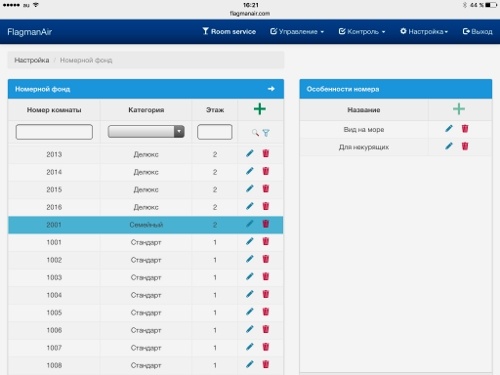Image resolution: width=500 pixels, height=375 pixels.
Task: Click the magnifier search icon in filter row
Action: tap(255, 133)
